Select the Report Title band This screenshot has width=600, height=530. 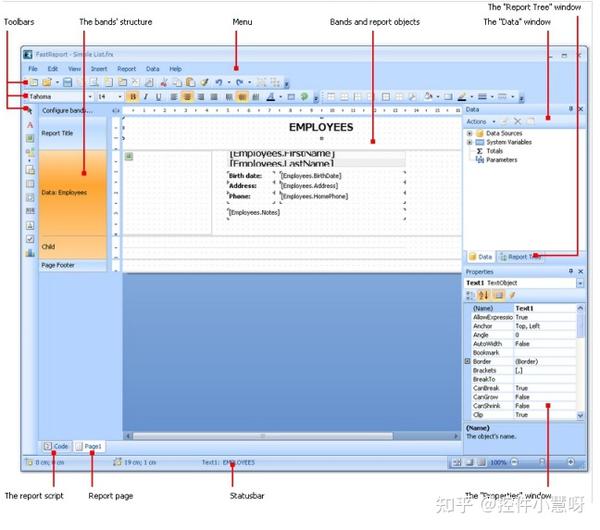pos(73,133)
